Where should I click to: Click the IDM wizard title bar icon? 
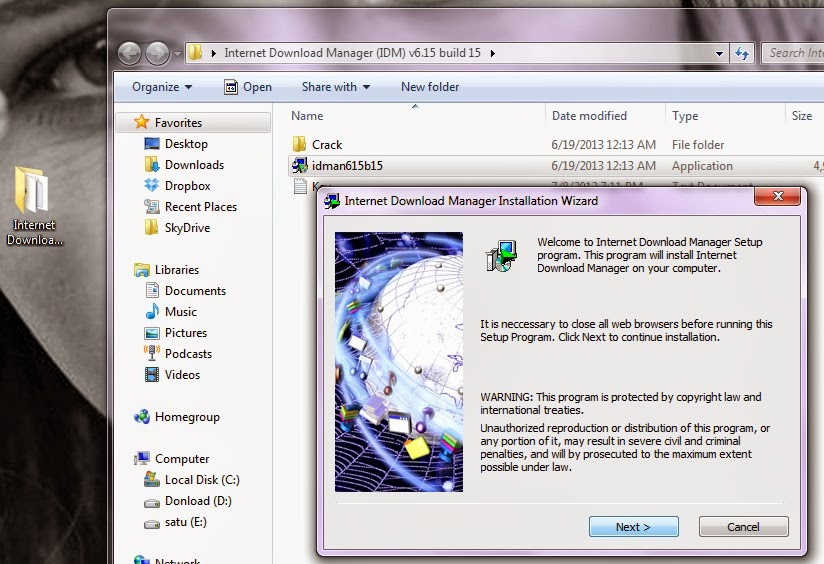pyautogui.click(x=332, y=201)
